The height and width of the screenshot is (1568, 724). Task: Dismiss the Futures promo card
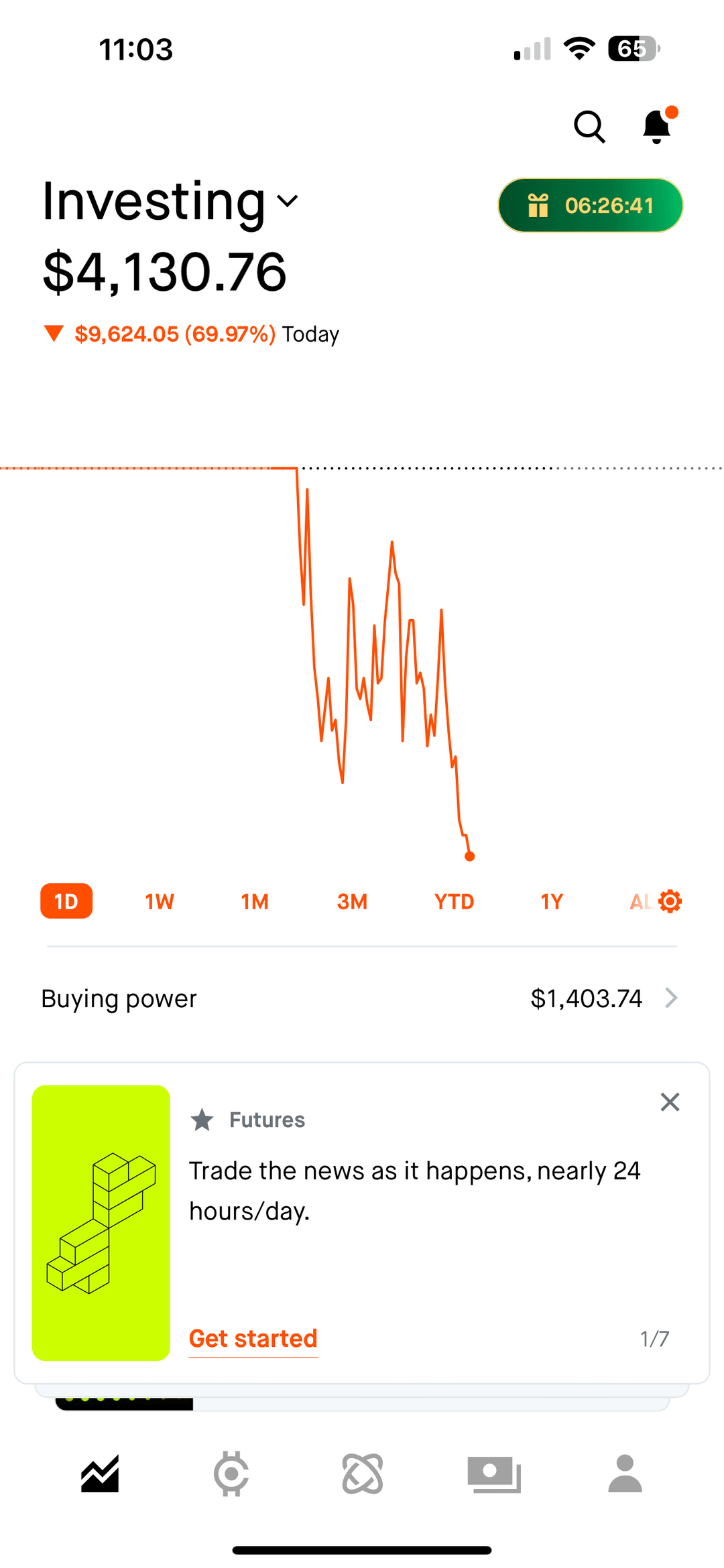click(x=670, y=1102)
